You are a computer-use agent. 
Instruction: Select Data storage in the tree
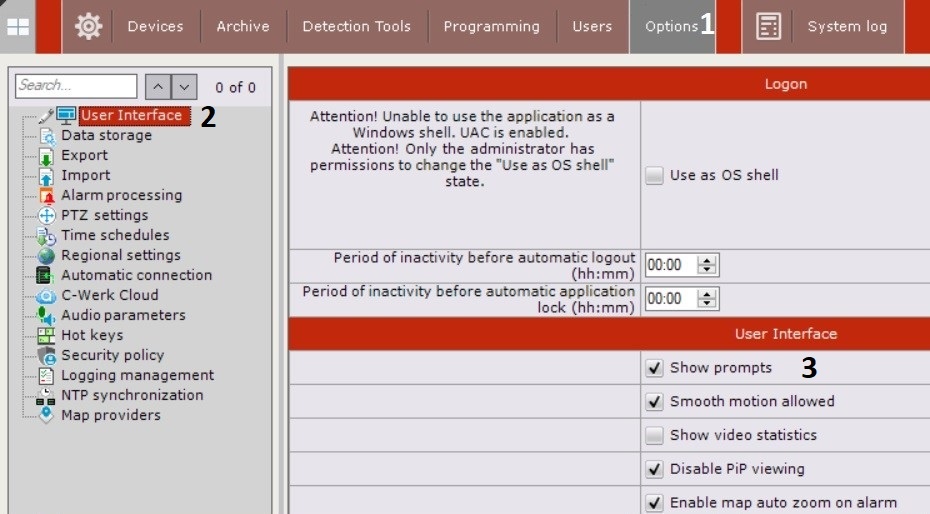[x=106, y=135]
